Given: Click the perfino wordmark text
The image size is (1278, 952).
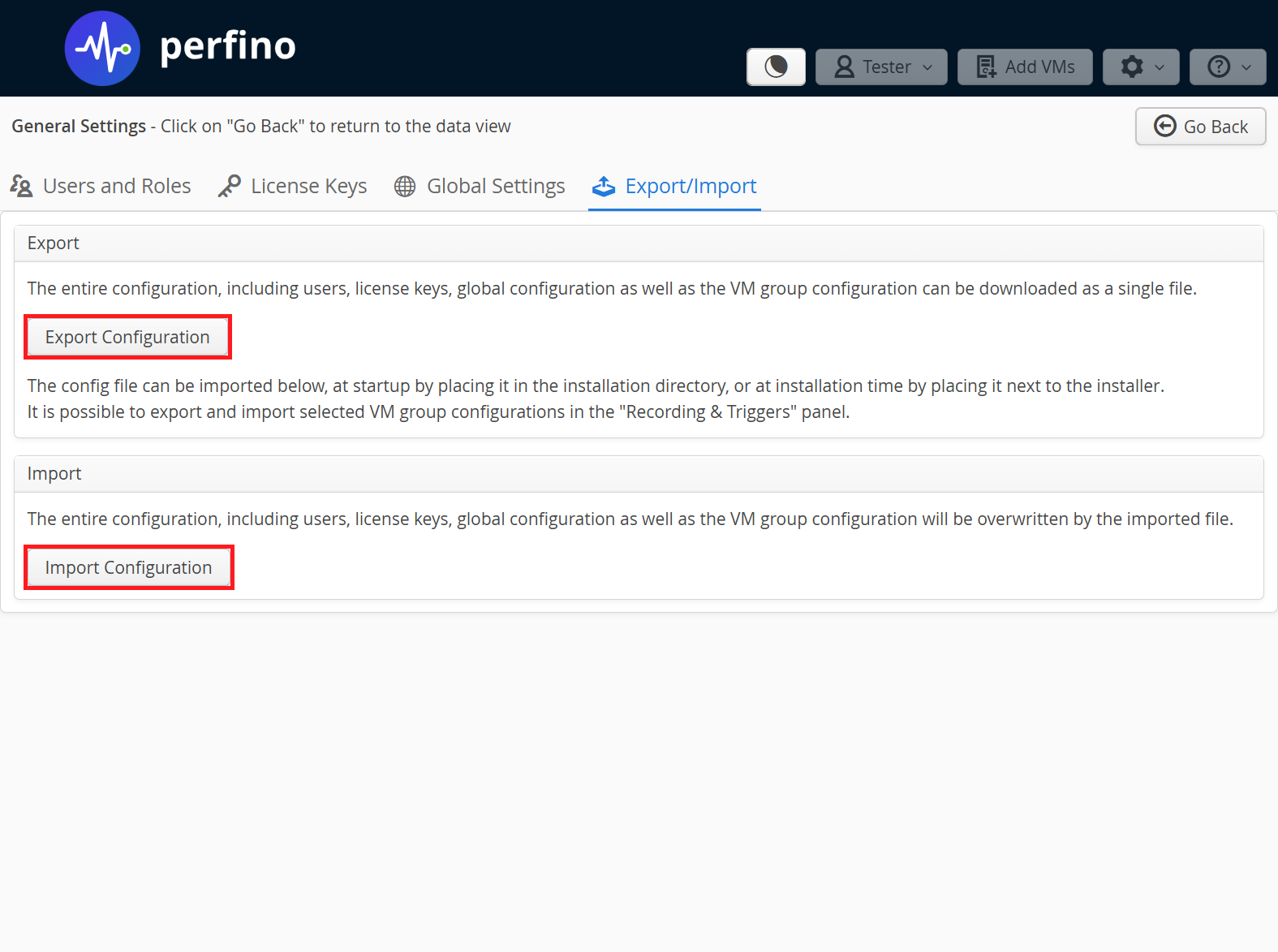Looking at the screenshot, I should 228,46.
